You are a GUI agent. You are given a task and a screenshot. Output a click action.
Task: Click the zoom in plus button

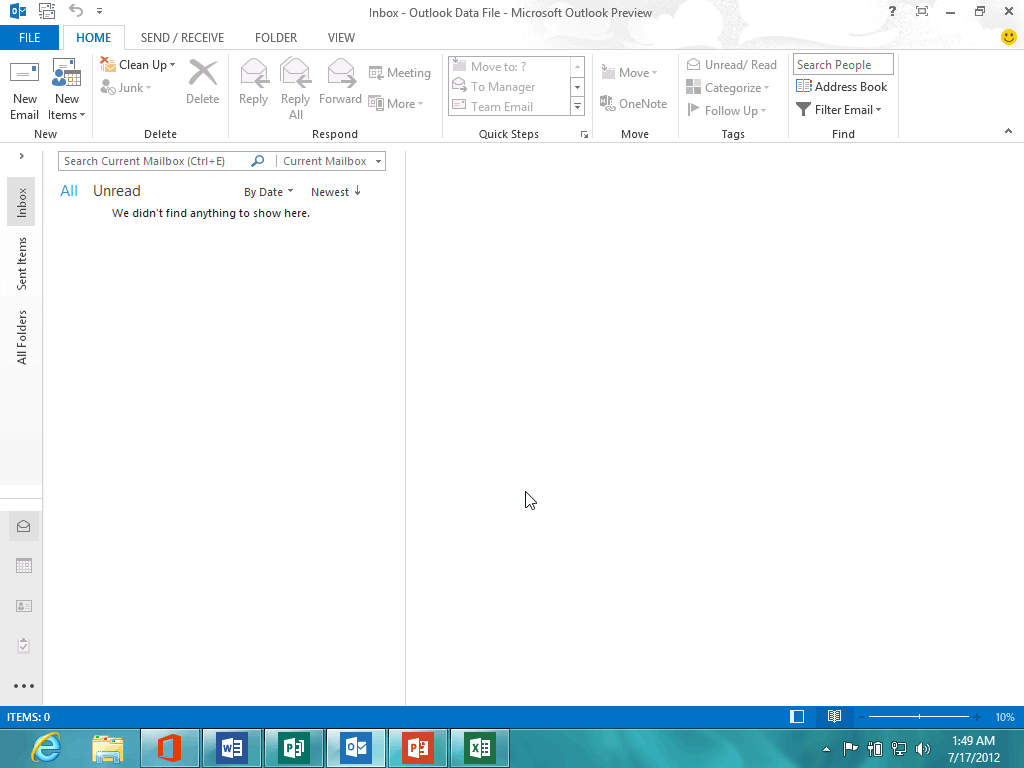click(977, 717)
